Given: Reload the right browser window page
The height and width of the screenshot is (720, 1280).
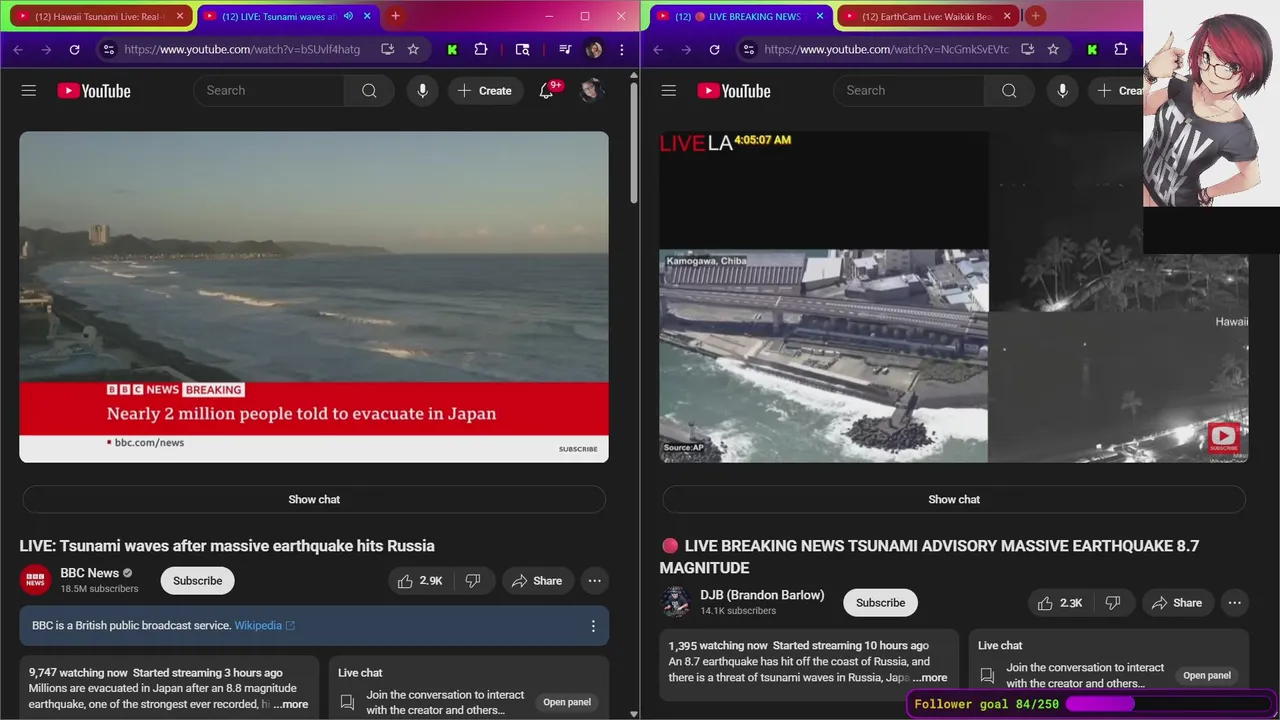Looking at the screenshot, I should click(x=714, y=49).
